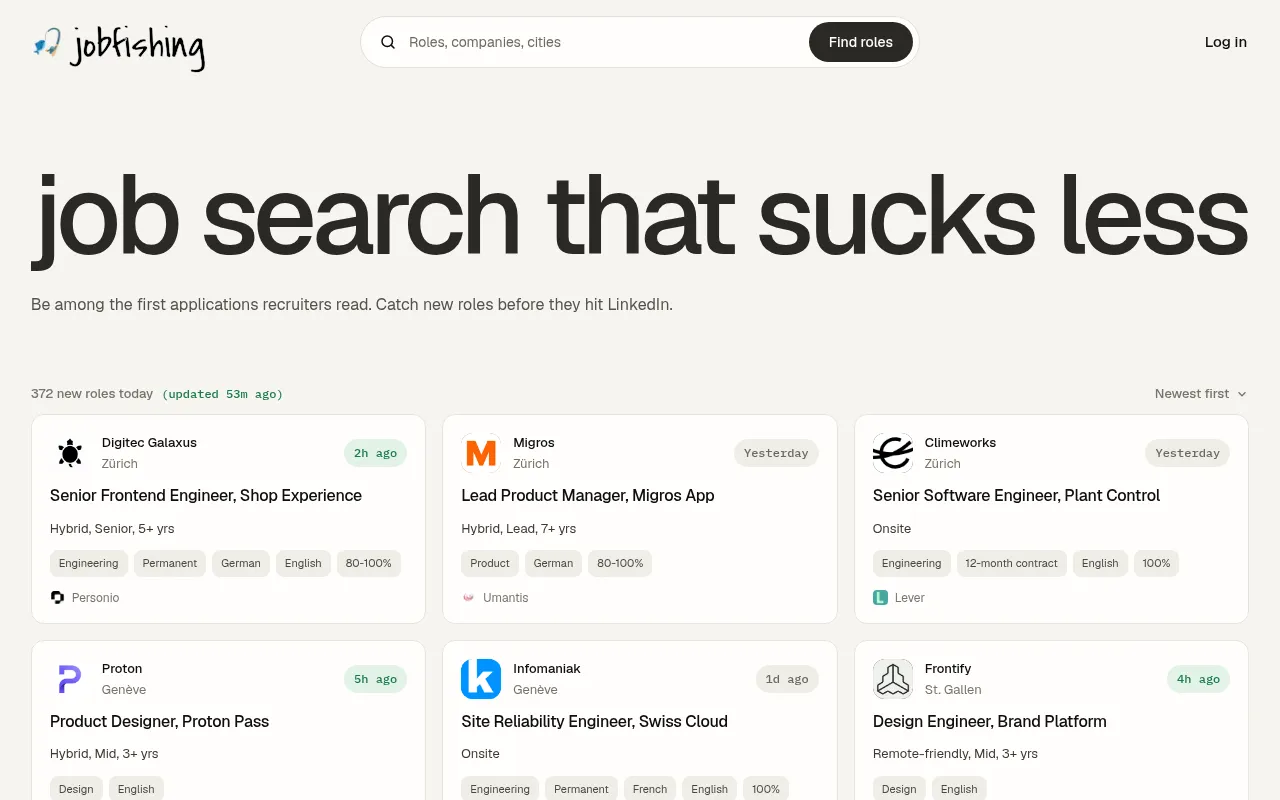
Task: Click the Lever source icon
Action: (880, 598)
